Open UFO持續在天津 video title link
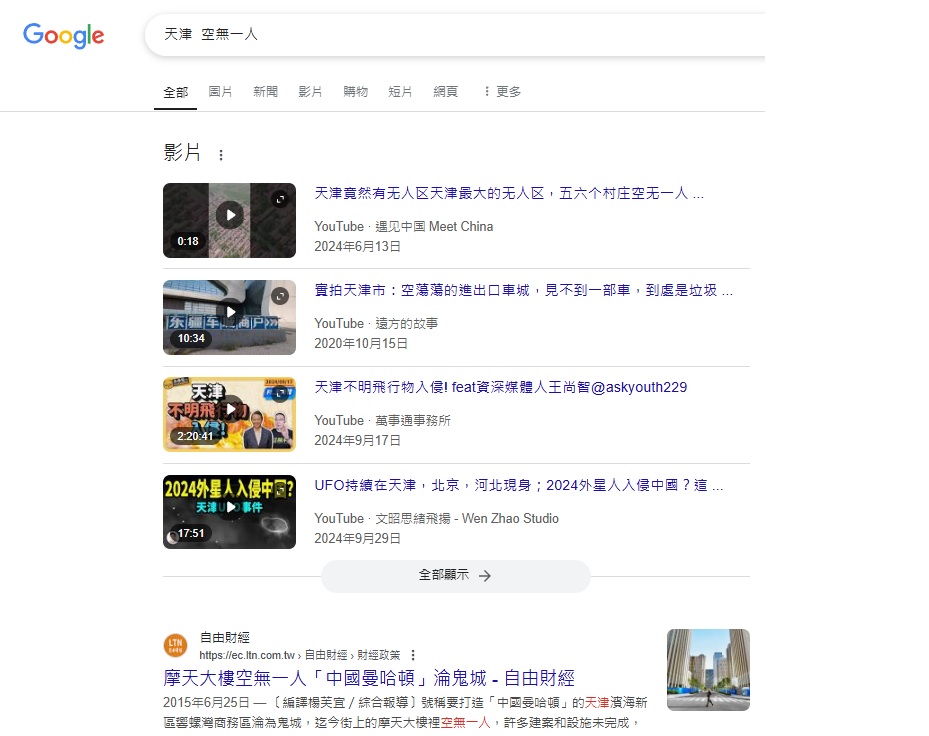The height and width of the screenshot is (736, 929). click(518, 485)
